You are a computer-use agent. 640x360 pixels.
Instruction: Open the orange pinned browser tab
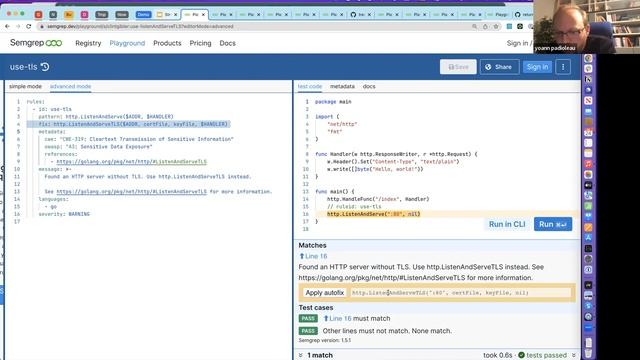coord(69,14)
